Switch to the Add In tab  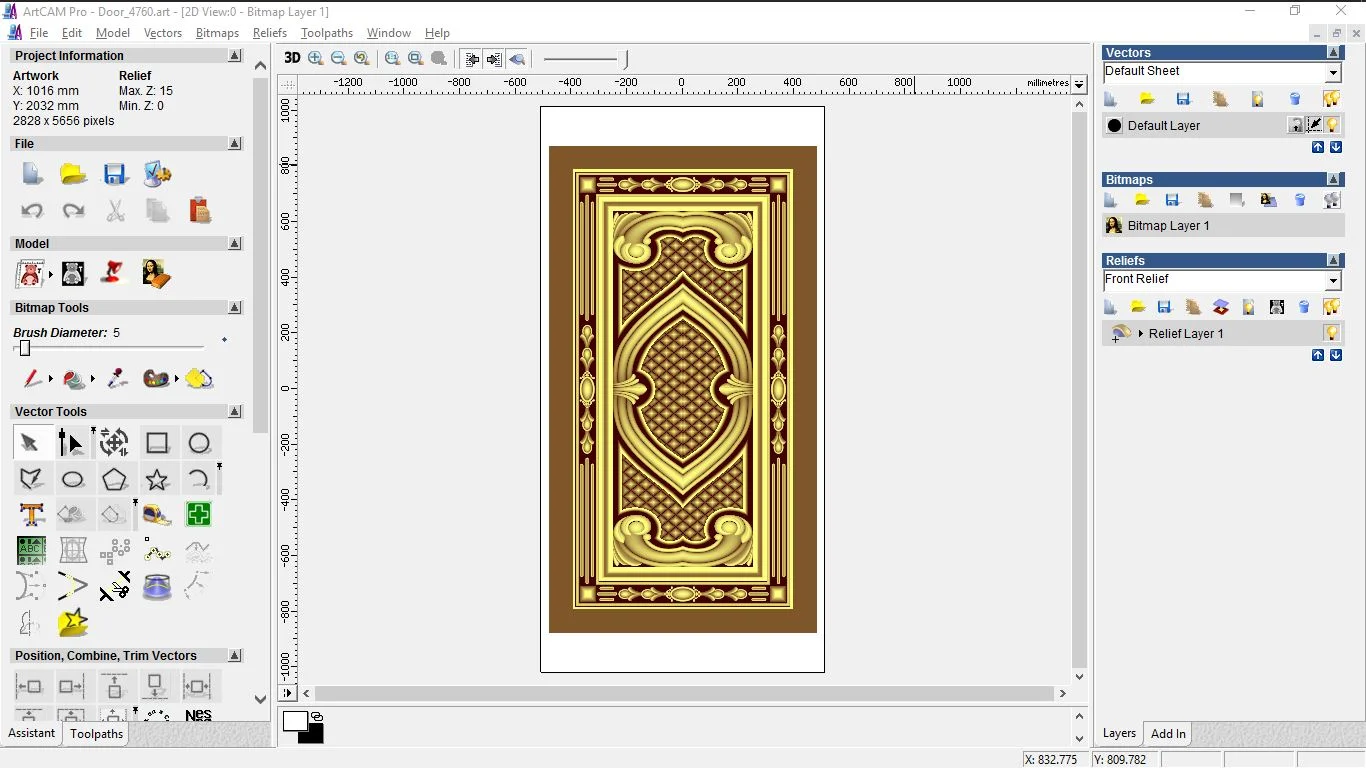[x=1167, y=734]
